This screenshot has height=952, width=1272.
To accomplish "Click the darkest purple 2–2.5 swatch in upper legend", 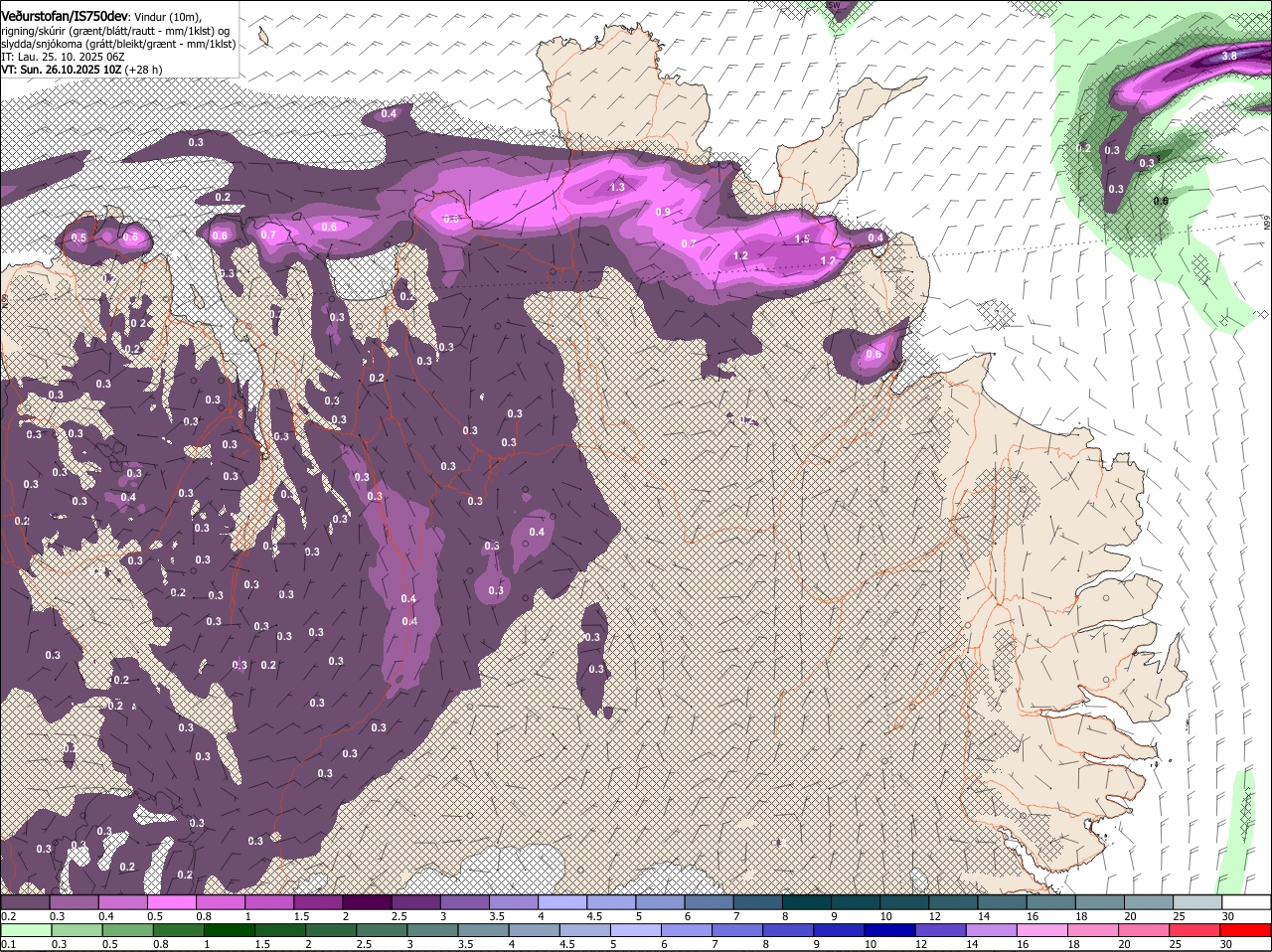I will click(367, 902).
